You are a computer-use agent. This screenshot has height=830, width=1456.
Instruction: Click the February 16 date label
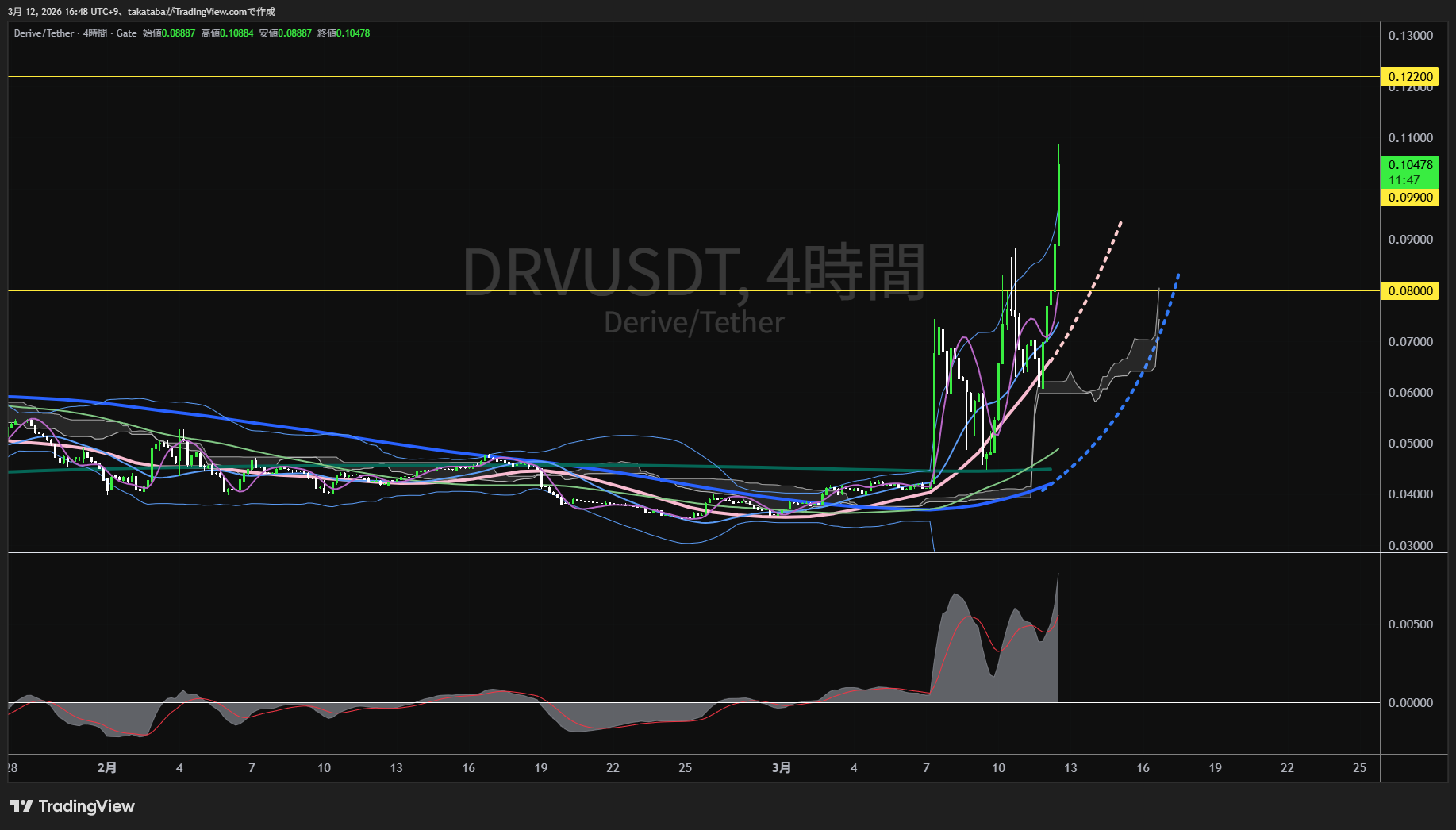[469, 768]
